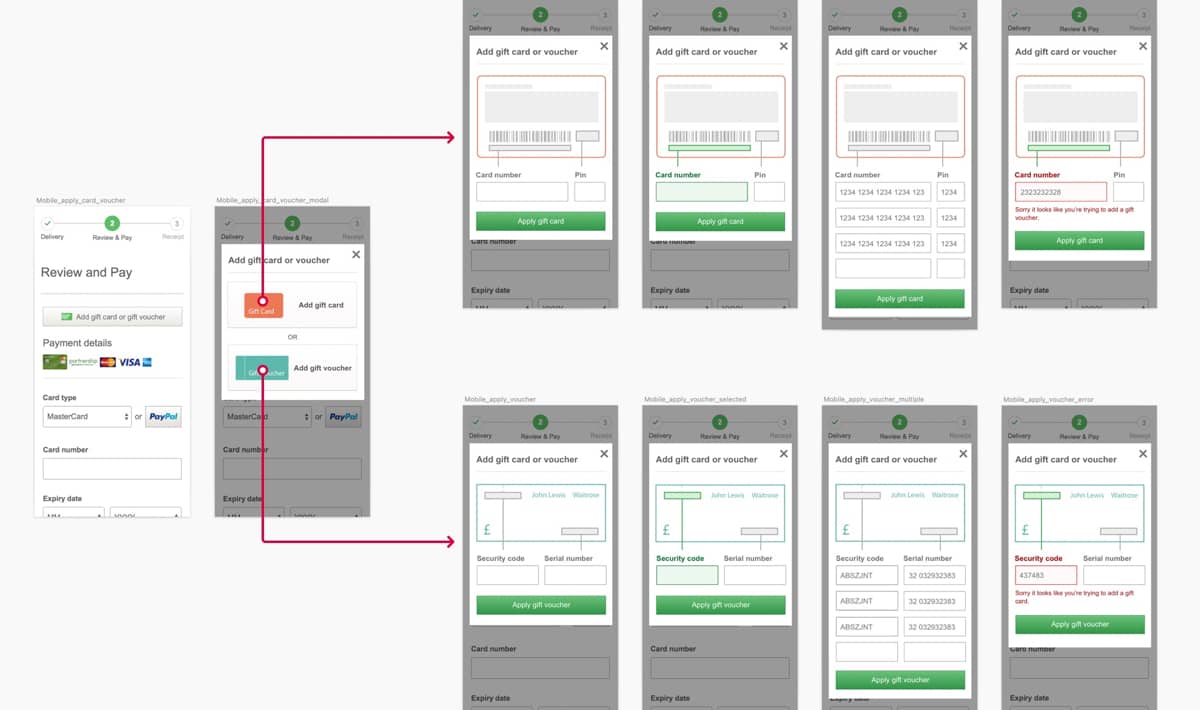Image resolution: width=1200 pixels, height=710 pixels.
Task: Click the Security code field showing ABSZJNT
Action: tap(866, 574)
